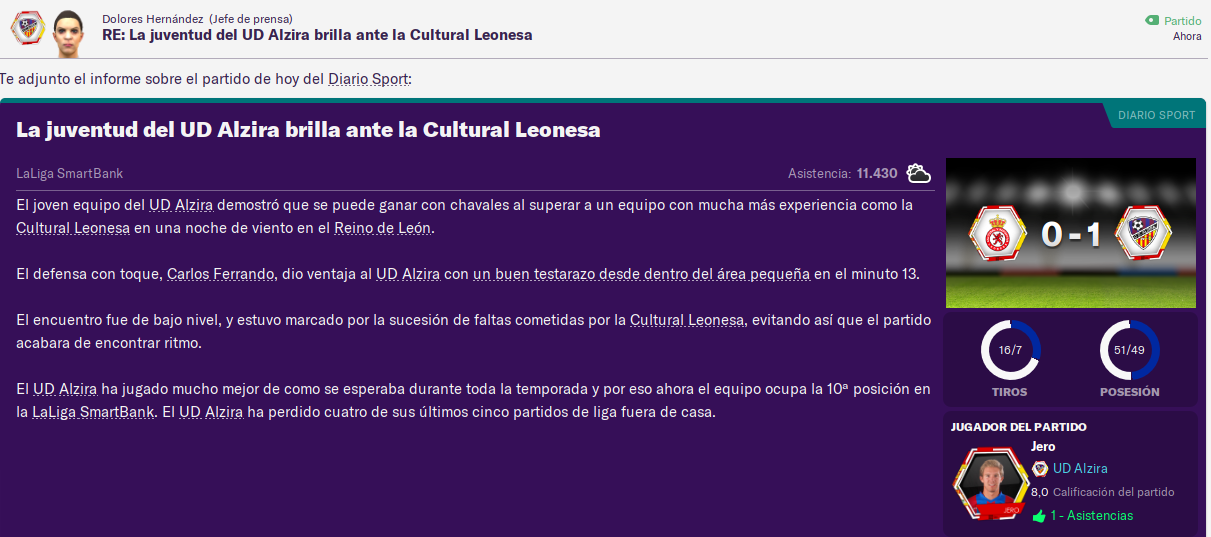This screenshot has height=537, width=1211.
Task: Open the LaLiga SmartBank competition label
Action: (x=70, y=173)
